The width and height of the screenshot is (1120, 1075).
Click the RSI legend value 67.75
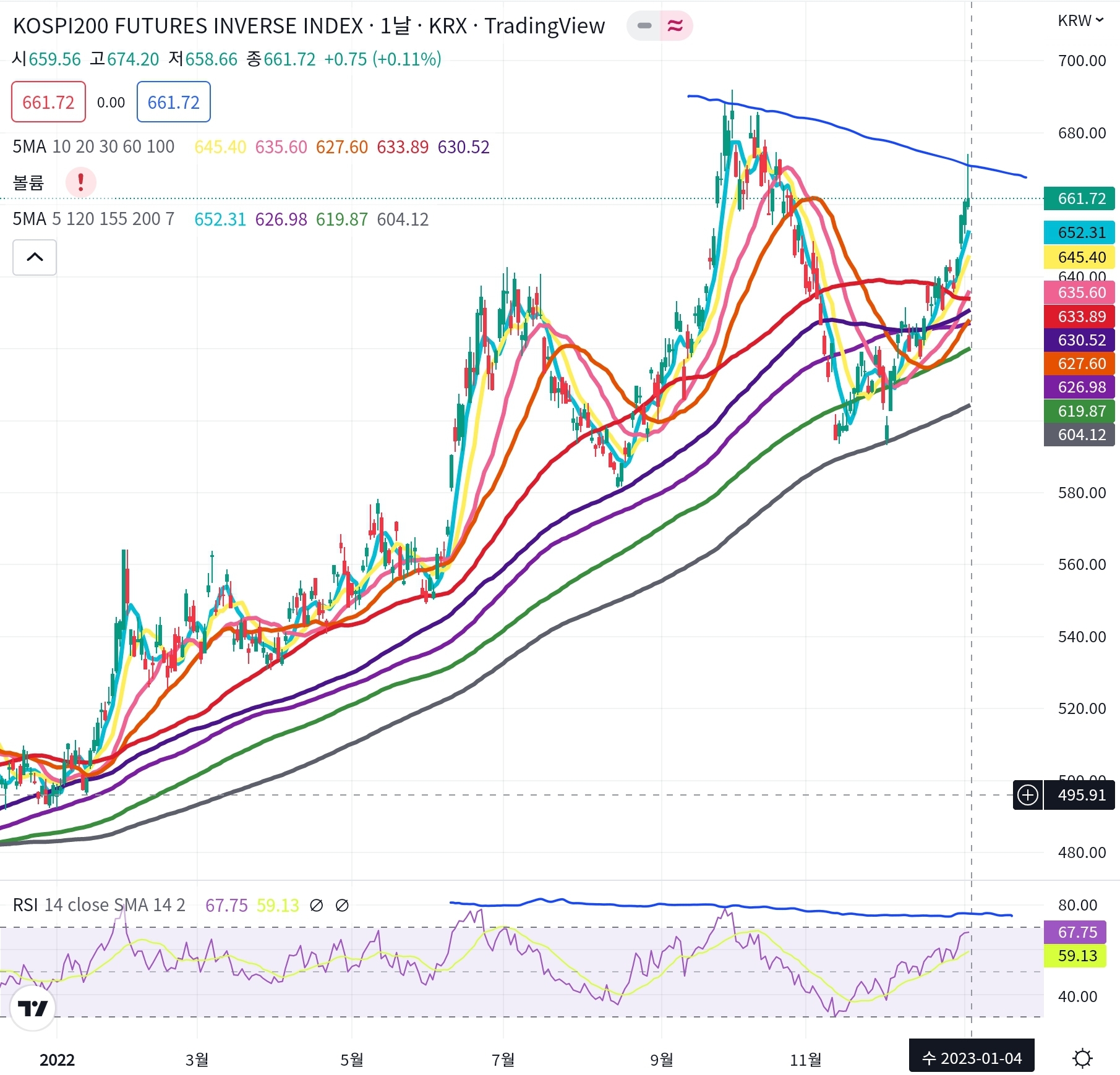(x=226, y=906)
